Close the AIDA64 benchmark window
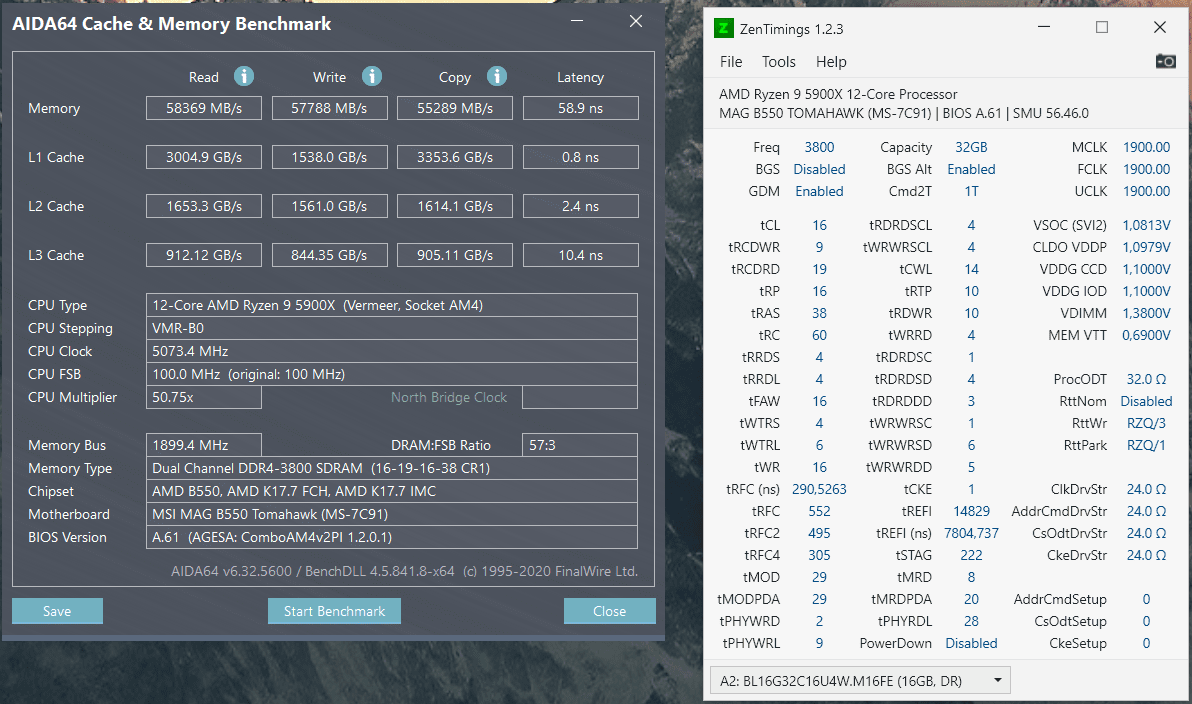Viewport: 1192px width, 704px height. [636, 21]
